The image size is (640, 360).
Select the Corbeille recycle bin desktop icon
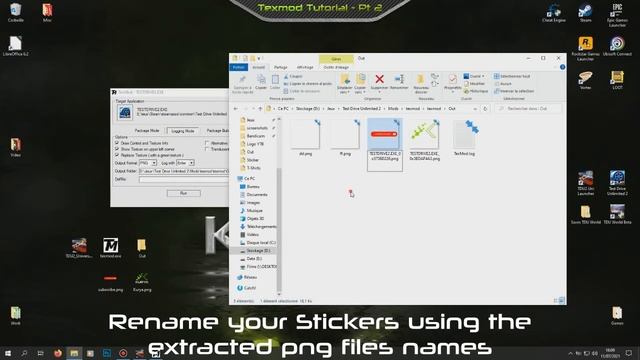[16, 13]
